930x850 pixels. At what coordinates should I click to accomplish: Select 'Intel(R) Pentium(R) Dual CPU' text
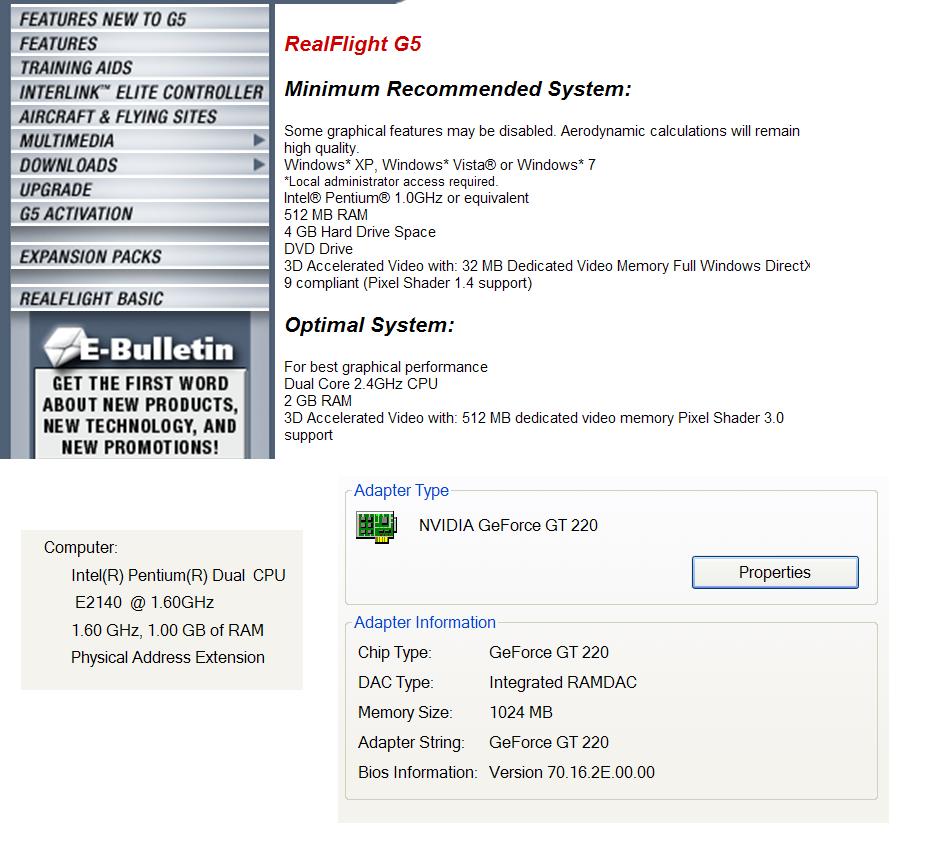pos(178,575)
